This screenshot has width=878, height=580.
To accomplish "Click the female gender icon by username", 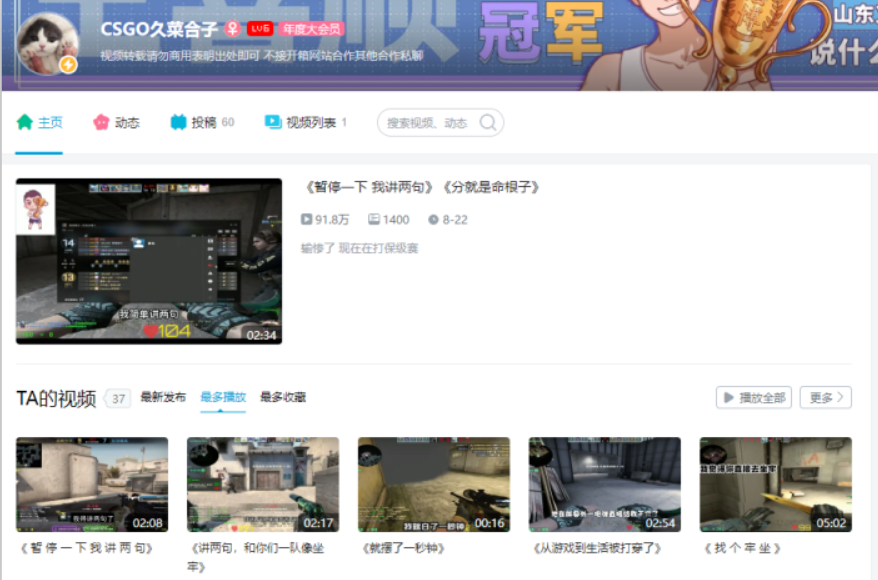I will (x=232, y=29).
